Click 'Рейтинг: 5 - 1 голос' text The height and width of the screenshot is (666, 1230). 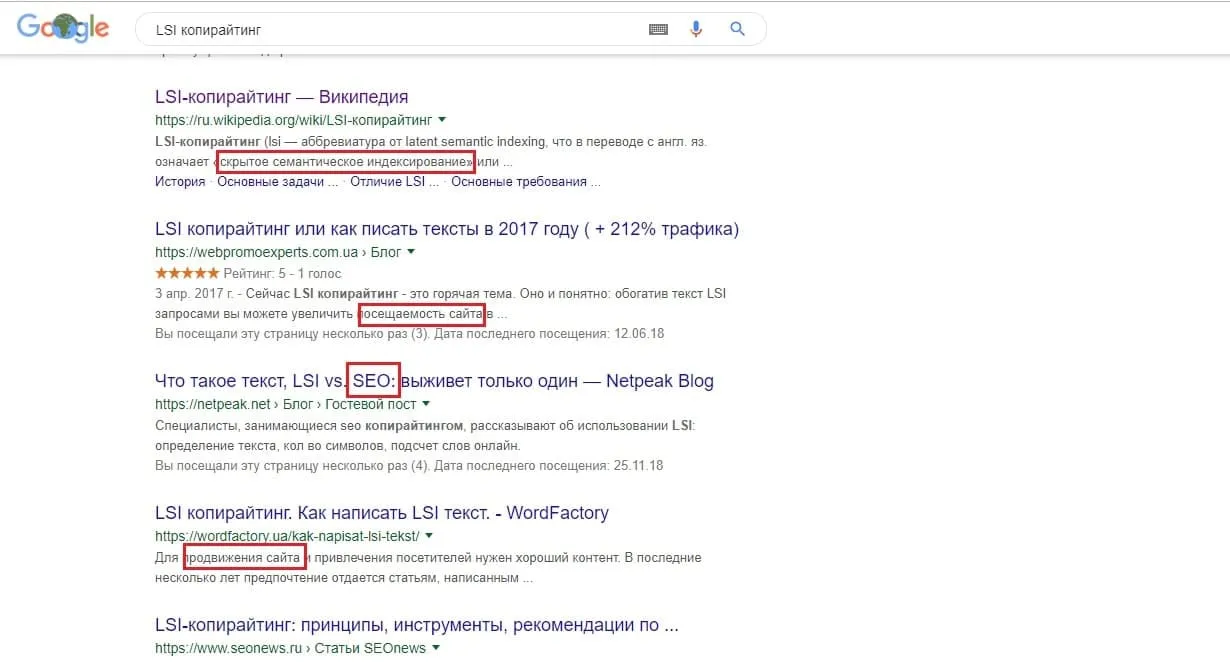(282, 273)
